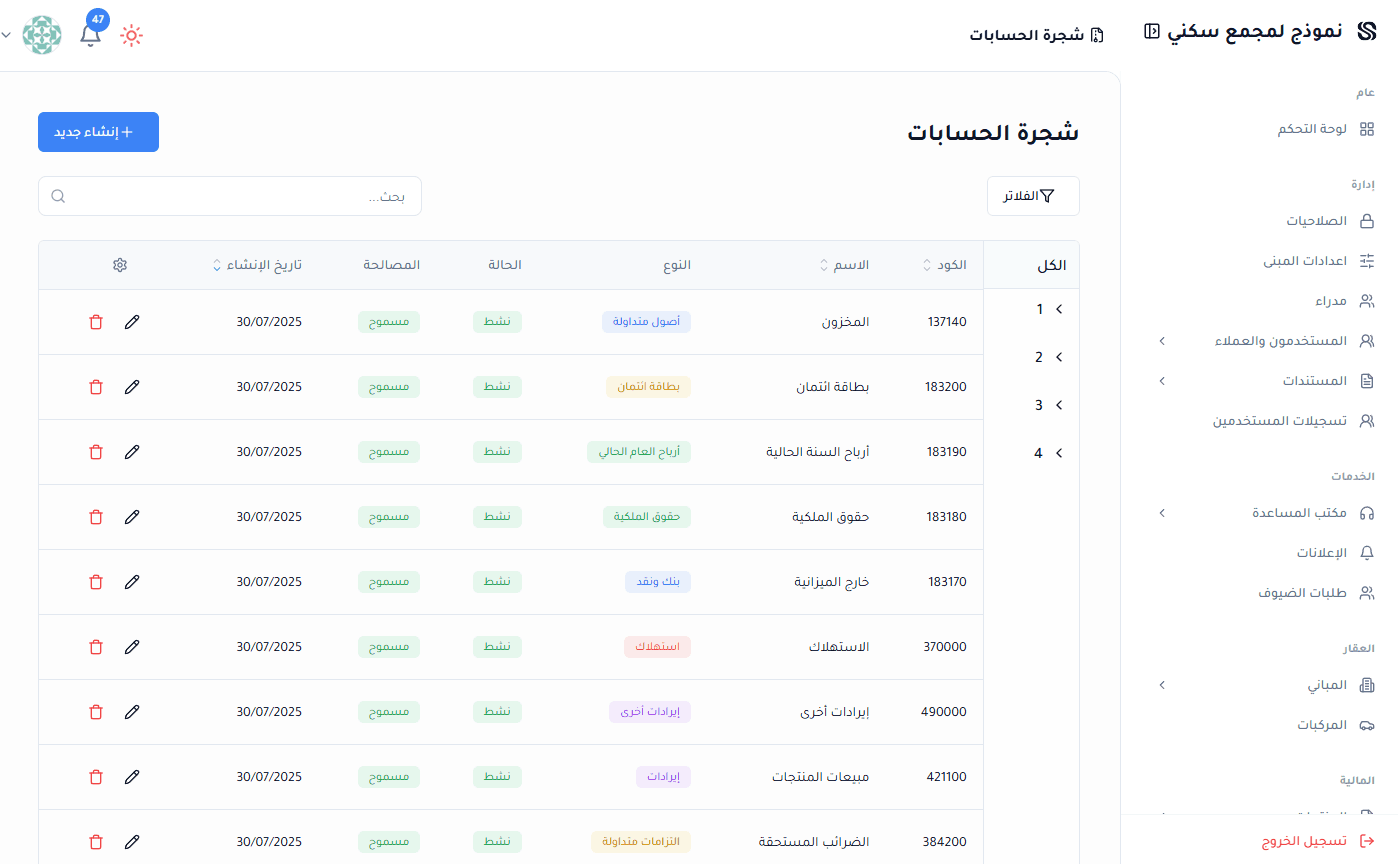Image resolution: width=1398 pixels, height=864 pixels.
Task: Click شجرة الحسابات breadcrumb in top bar
Action: (1036, 35)
